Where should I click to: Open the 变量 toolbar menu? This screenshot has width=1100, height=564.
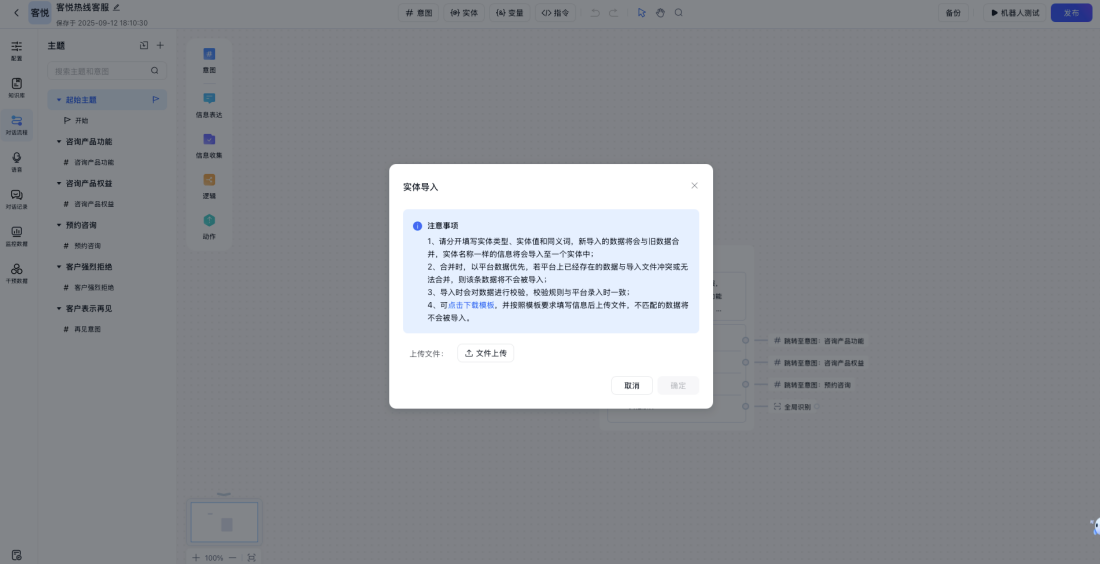tap(510, 13)
